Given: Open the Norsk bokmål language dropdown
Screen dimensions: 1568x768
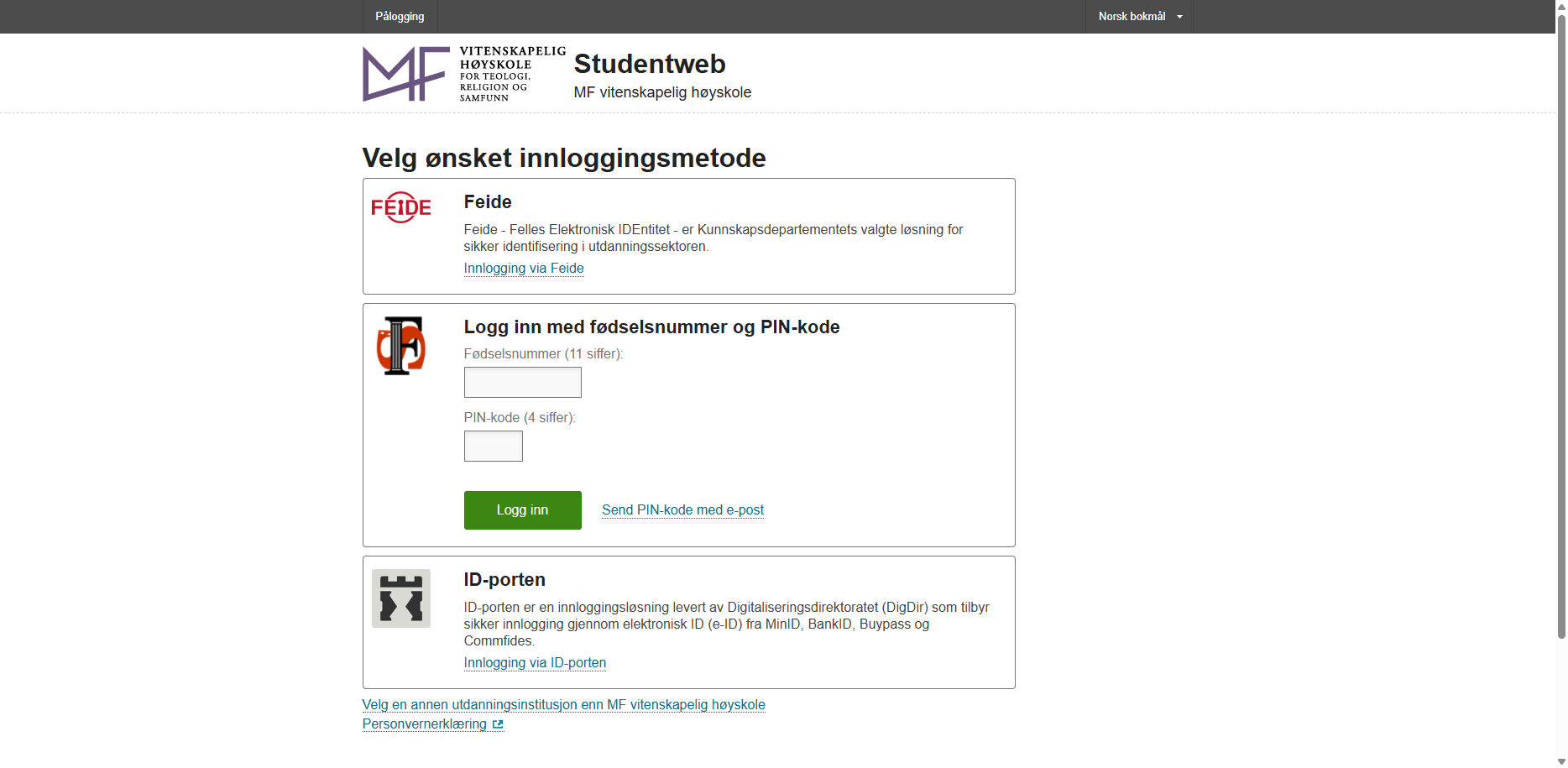Looking at the screenshot, I should click(1139, 17).
